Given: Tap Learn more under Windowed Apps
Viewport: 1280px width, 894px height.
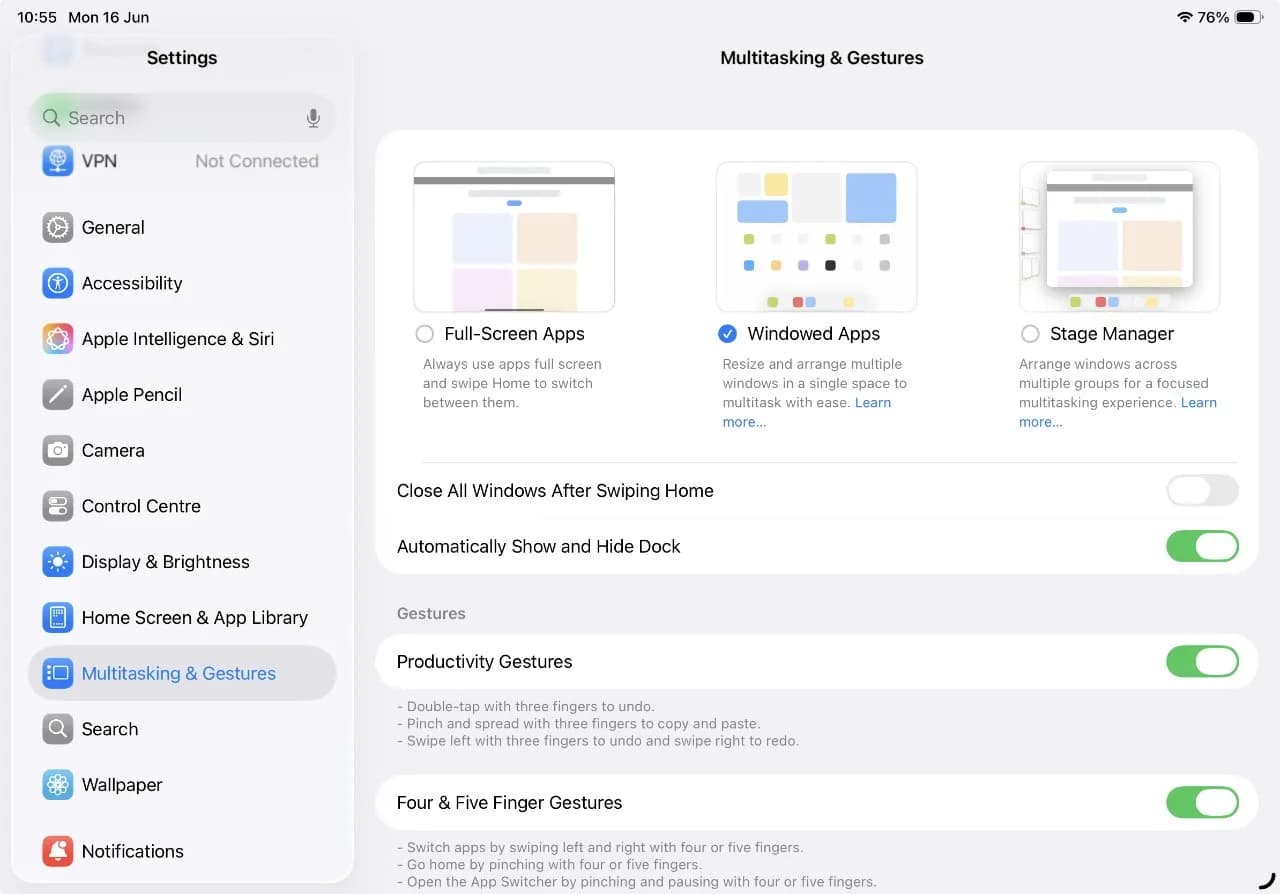Looking at the screenshot, I should [807, 412].
